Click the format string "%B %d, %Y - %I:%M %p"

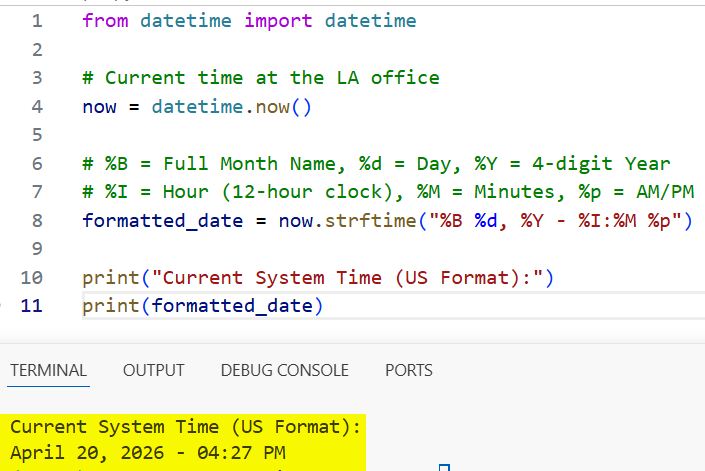(x=555, y=221)
